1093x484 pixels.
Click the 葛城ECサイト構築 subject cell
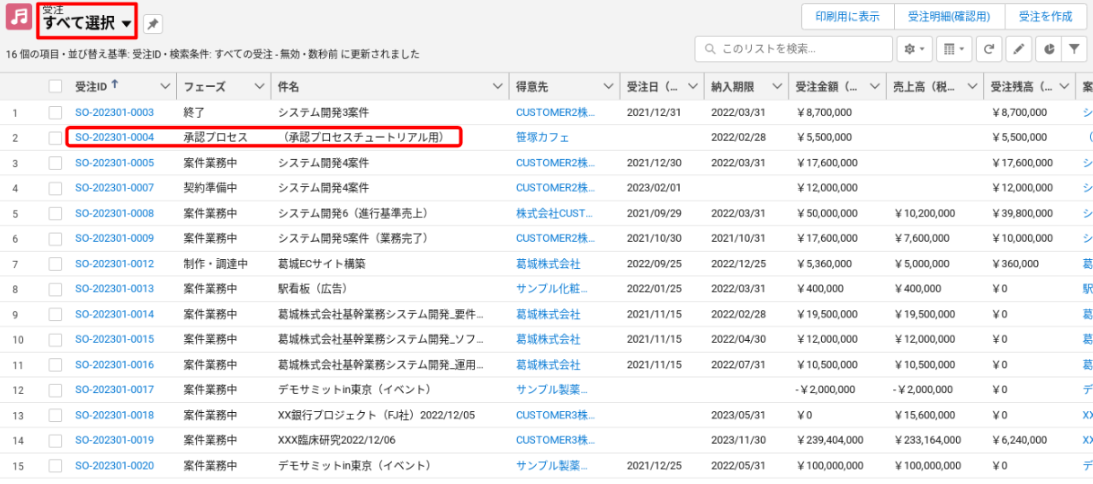click(321, 264)
